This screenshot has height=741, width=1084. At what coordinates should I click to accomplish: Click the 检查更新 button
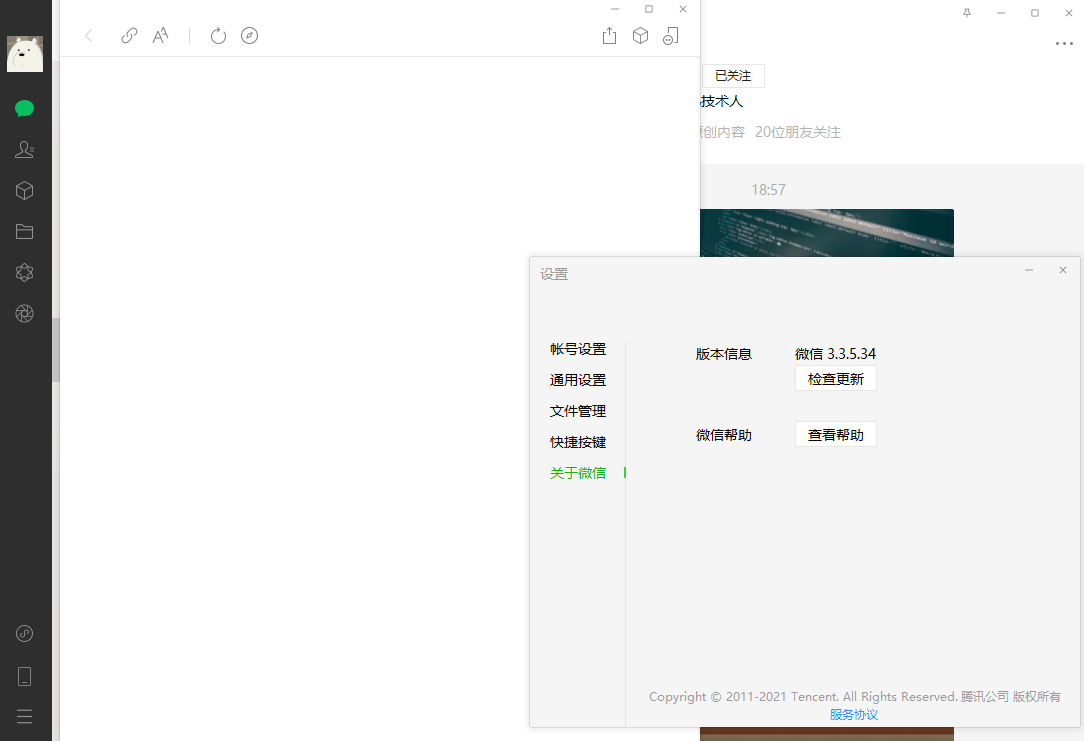coord(836,379)
